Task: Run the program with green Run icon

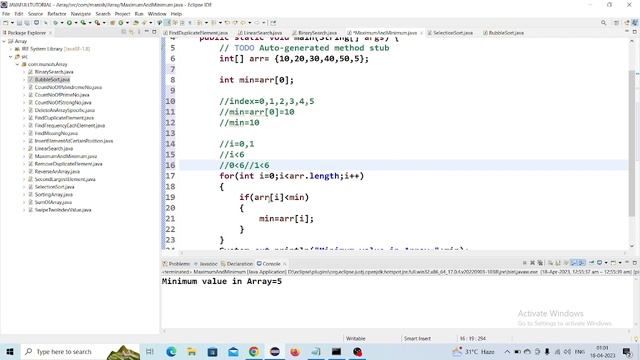Action: (x=69, y=23)
